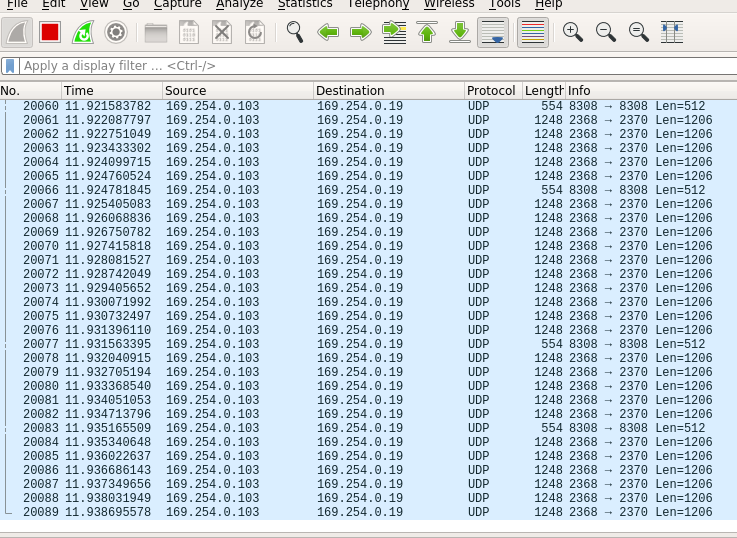
Task: Select packet with time 11.936022637
Action: pos(368,456)
